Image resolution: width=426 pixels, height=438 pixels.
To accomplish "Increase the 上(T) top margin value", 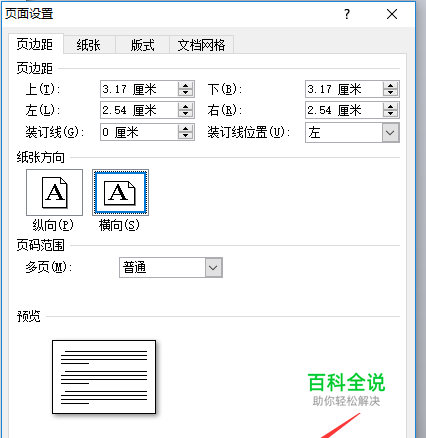I will pos(186,85).
